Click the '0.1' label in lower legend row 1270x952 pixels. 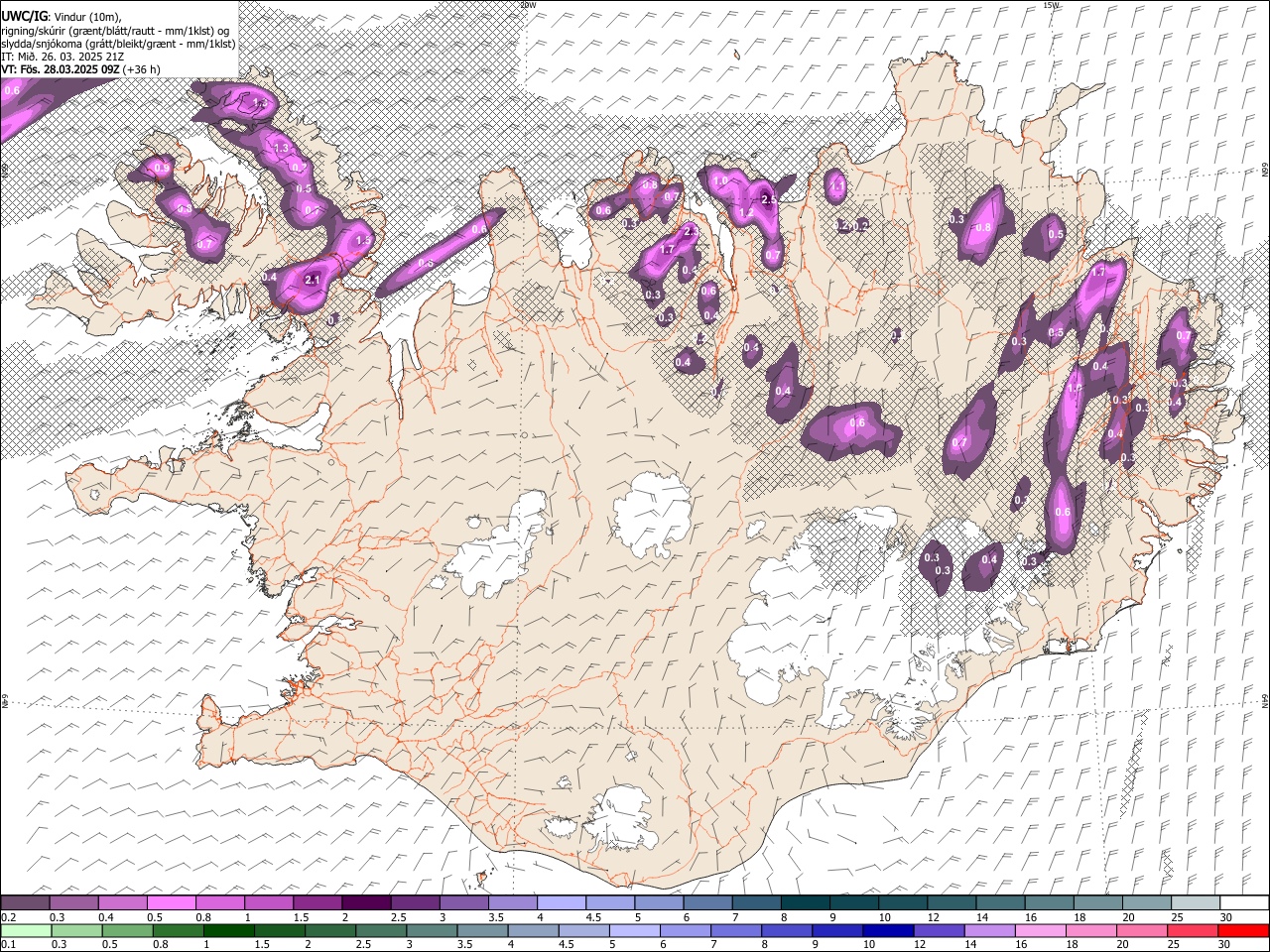click(8, 945)
